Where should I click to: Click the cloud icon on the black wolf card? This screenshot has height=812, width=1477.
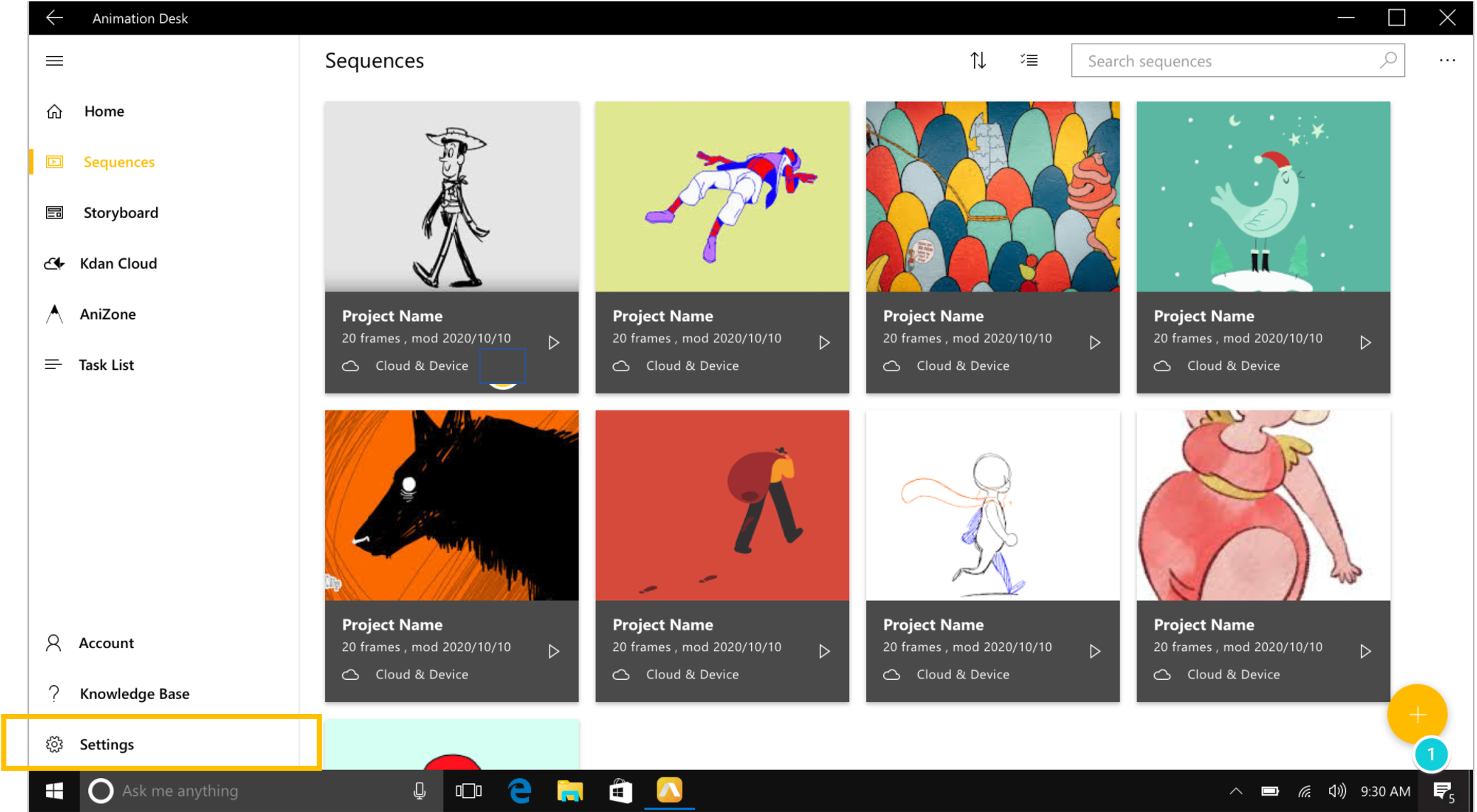coord(350,674)
